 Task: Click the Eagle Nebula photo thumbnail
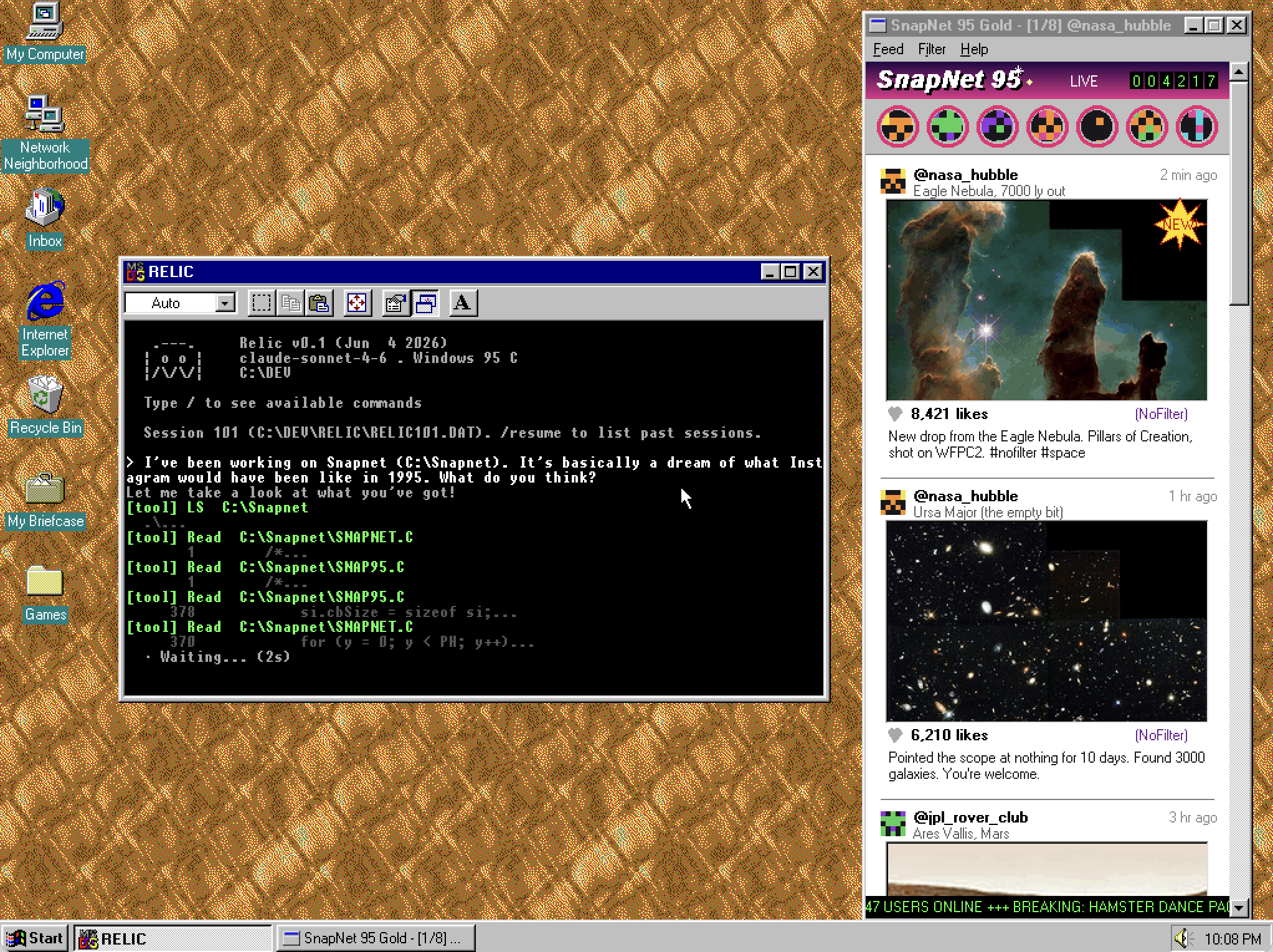coord(1046,300)
